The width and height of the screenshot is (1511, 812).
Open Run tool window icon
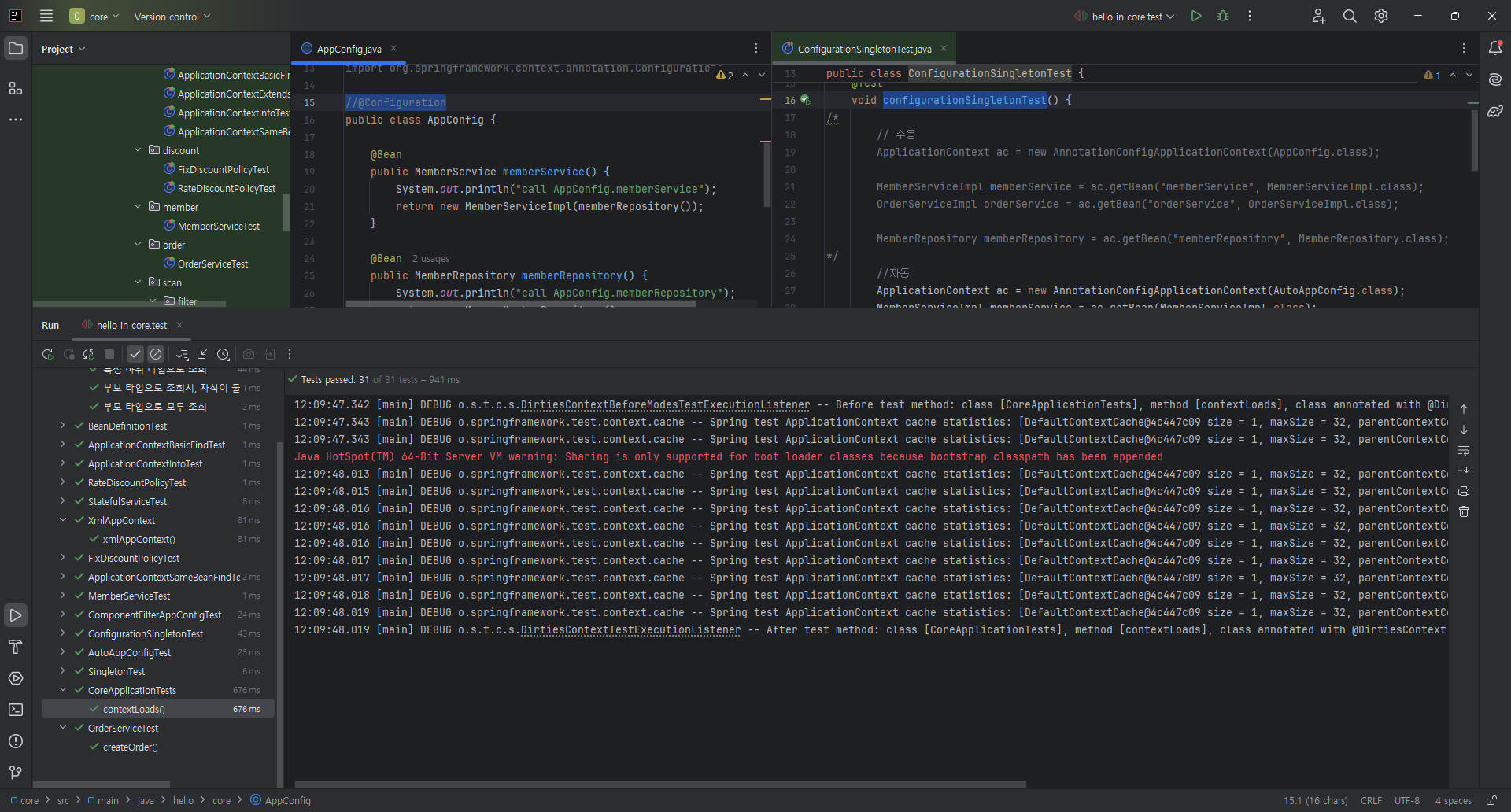coord(16,615)
